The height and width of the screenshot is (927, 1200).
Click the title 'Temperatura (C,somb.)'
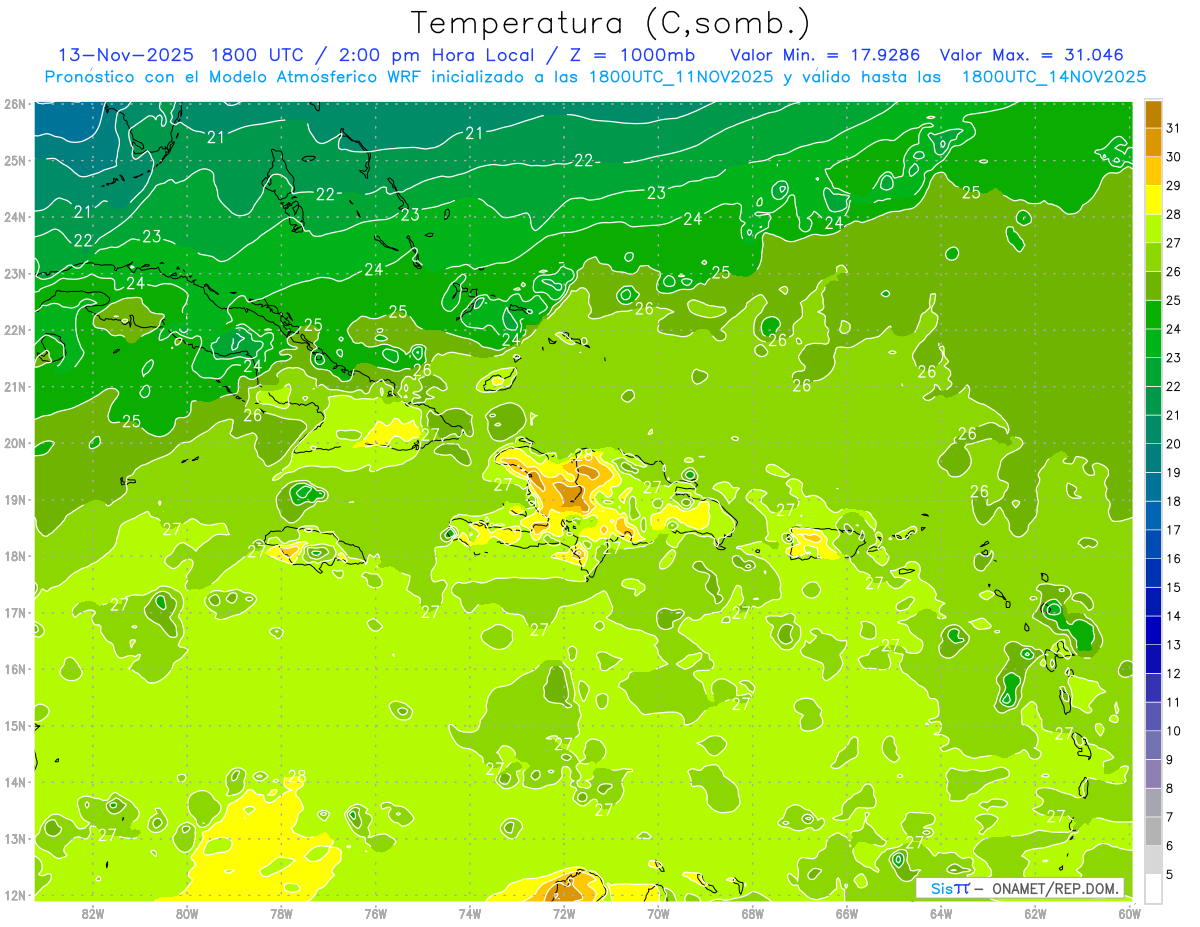coord(611,23)
